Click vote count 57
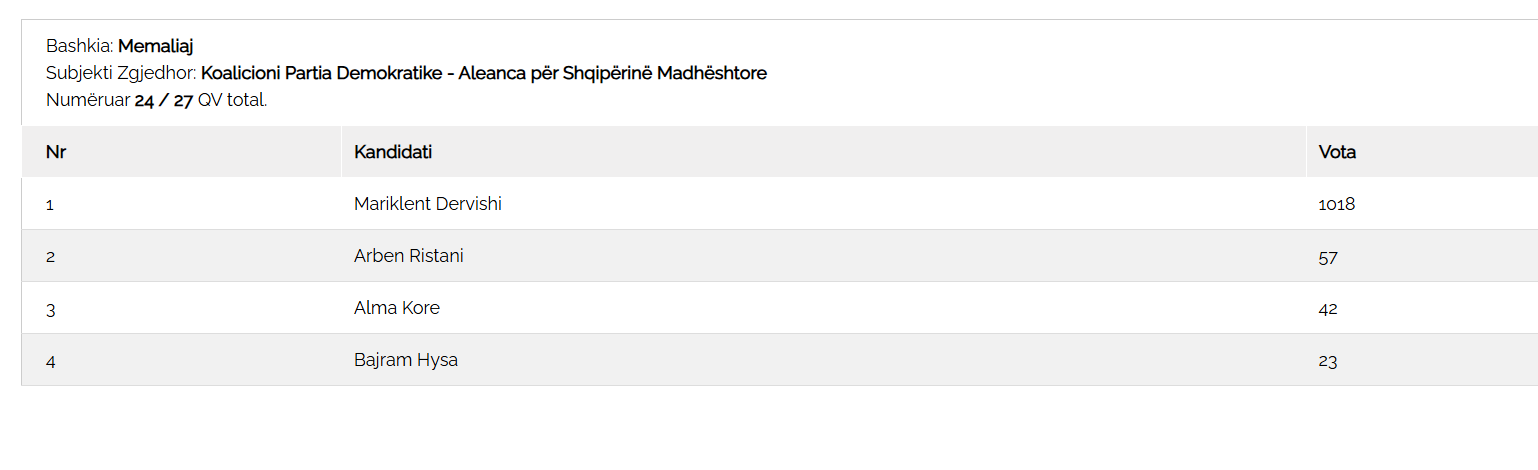 [1328, 257]
